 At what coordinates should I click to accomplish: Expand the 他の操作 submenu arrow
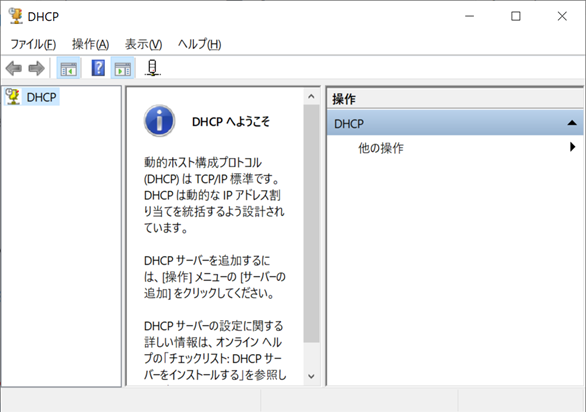pyautogui.click(x=573, y=147)
